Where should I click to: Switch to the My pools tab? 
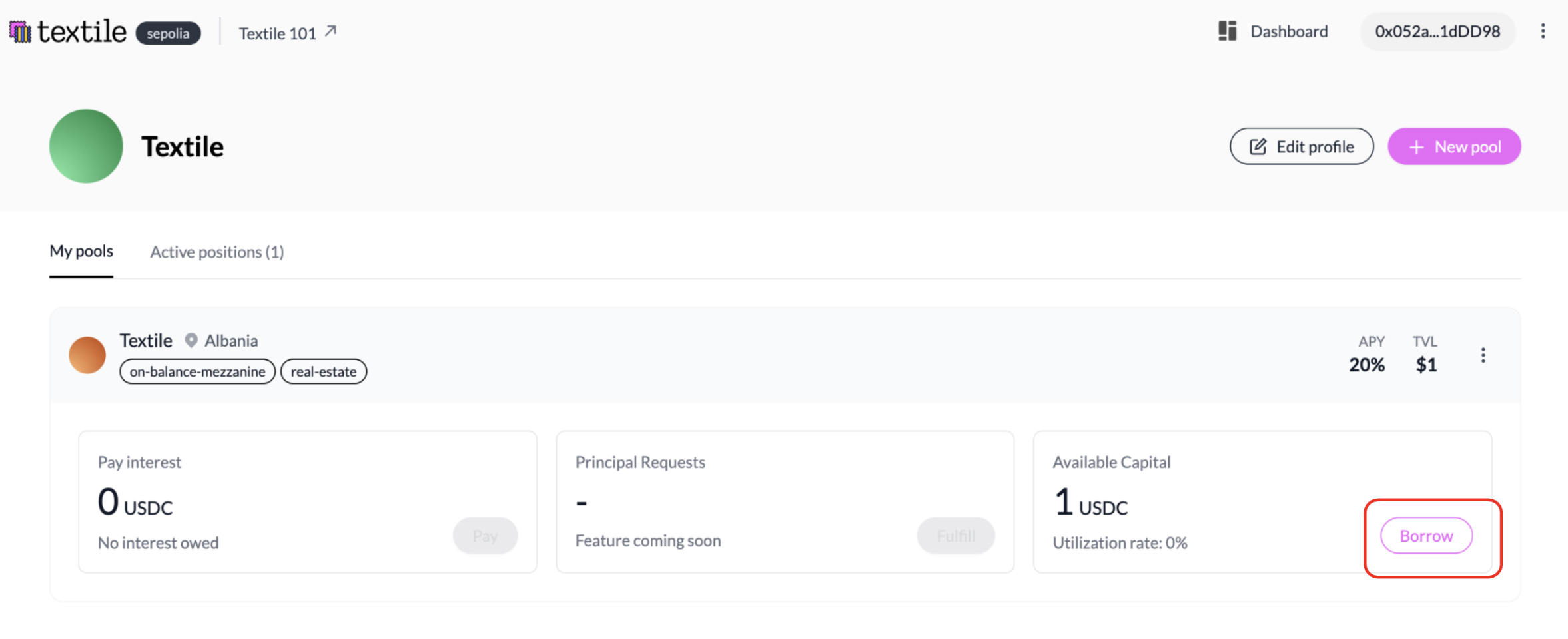pos(81,252)
